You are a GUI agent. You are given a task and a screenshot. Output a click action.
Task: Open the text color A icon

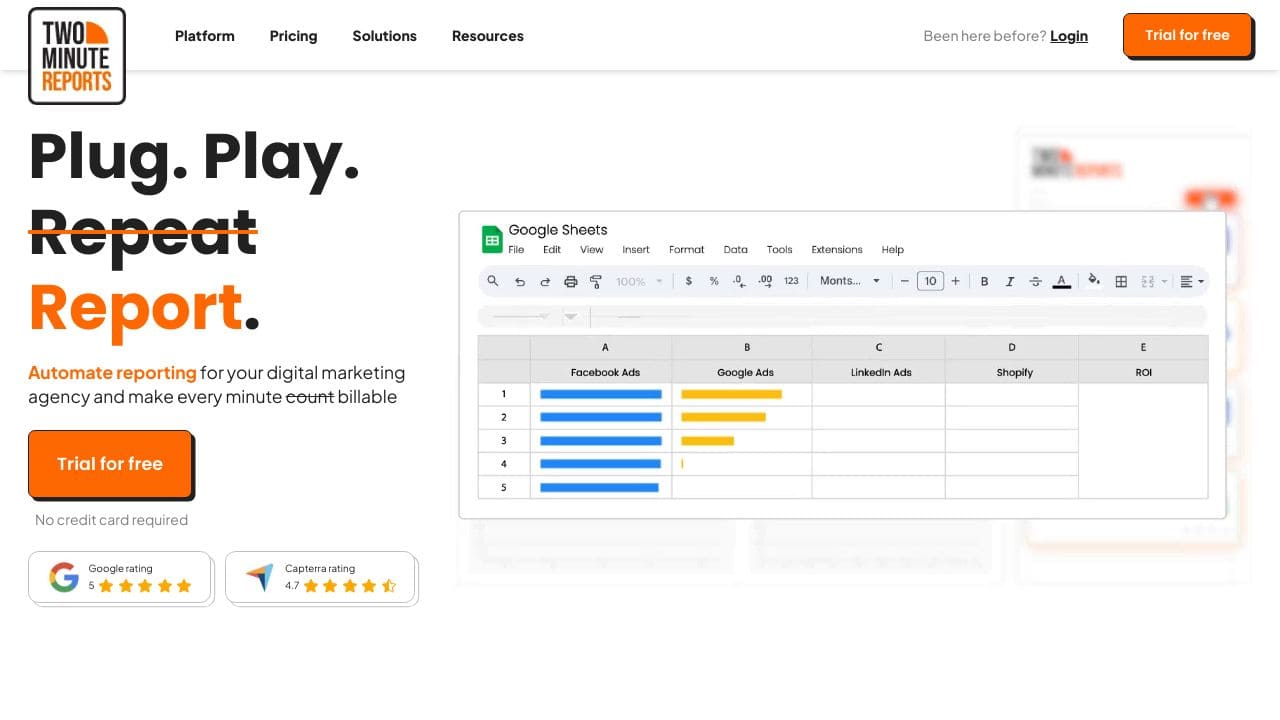point(1062,281)
